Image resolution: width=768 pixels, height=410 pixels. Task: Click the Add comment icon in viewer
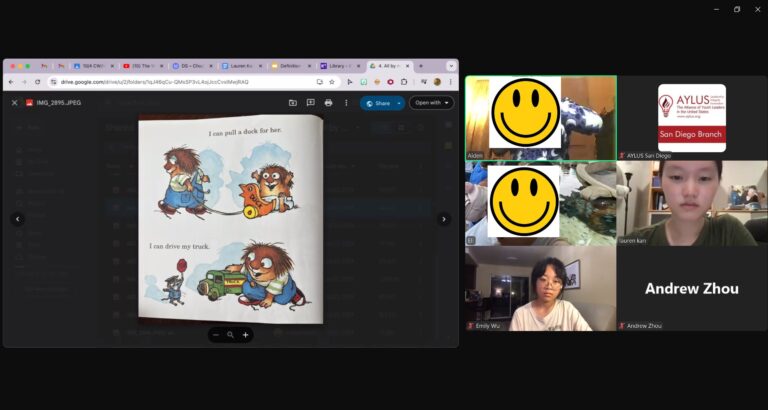[311, 103]
